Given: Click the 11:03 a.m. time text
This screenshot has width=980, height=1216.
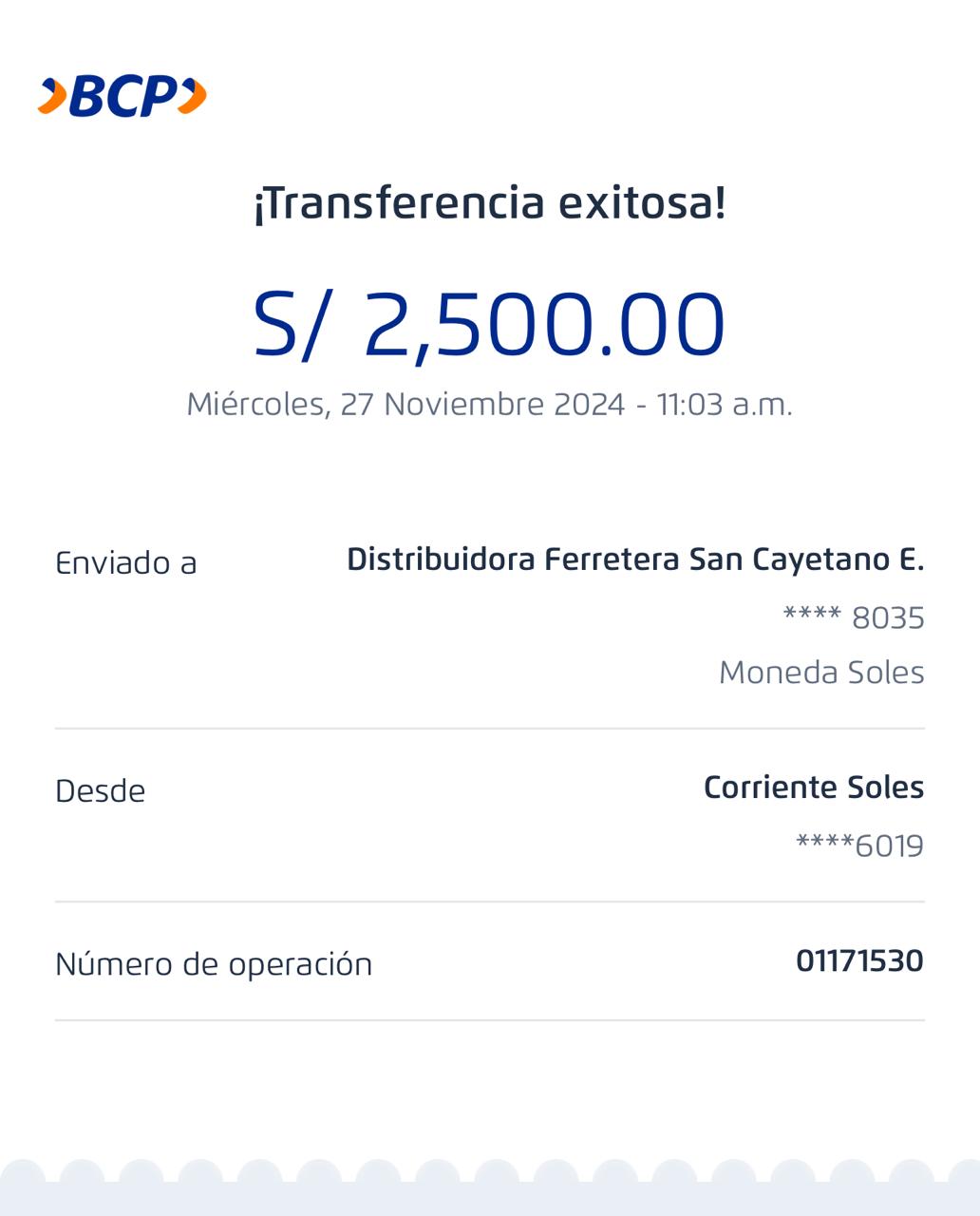Looking at the screenshot, I should click(x=724, y=405).
